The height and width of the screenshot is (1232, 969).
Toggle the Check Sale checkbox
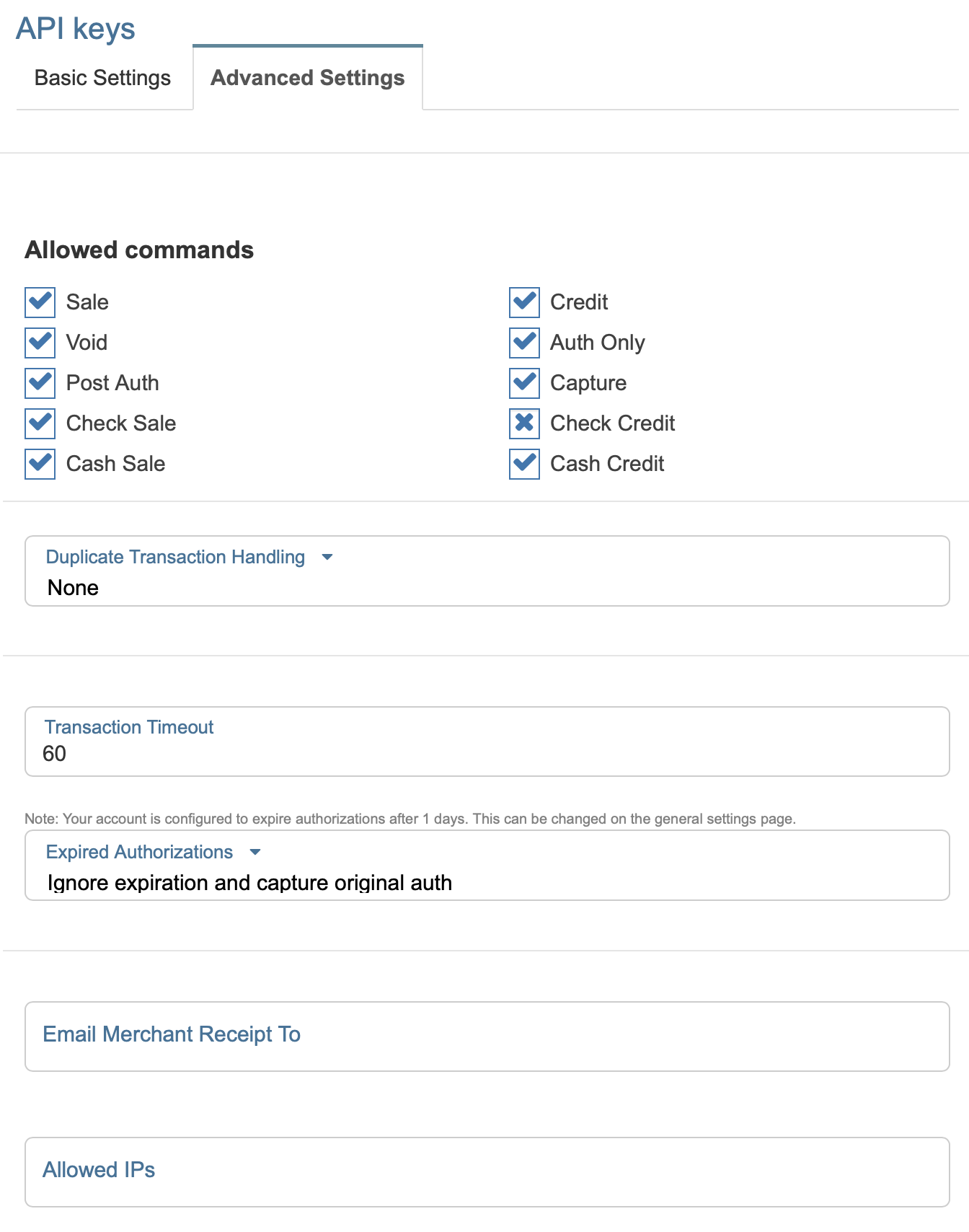click(x=40, y=423)
